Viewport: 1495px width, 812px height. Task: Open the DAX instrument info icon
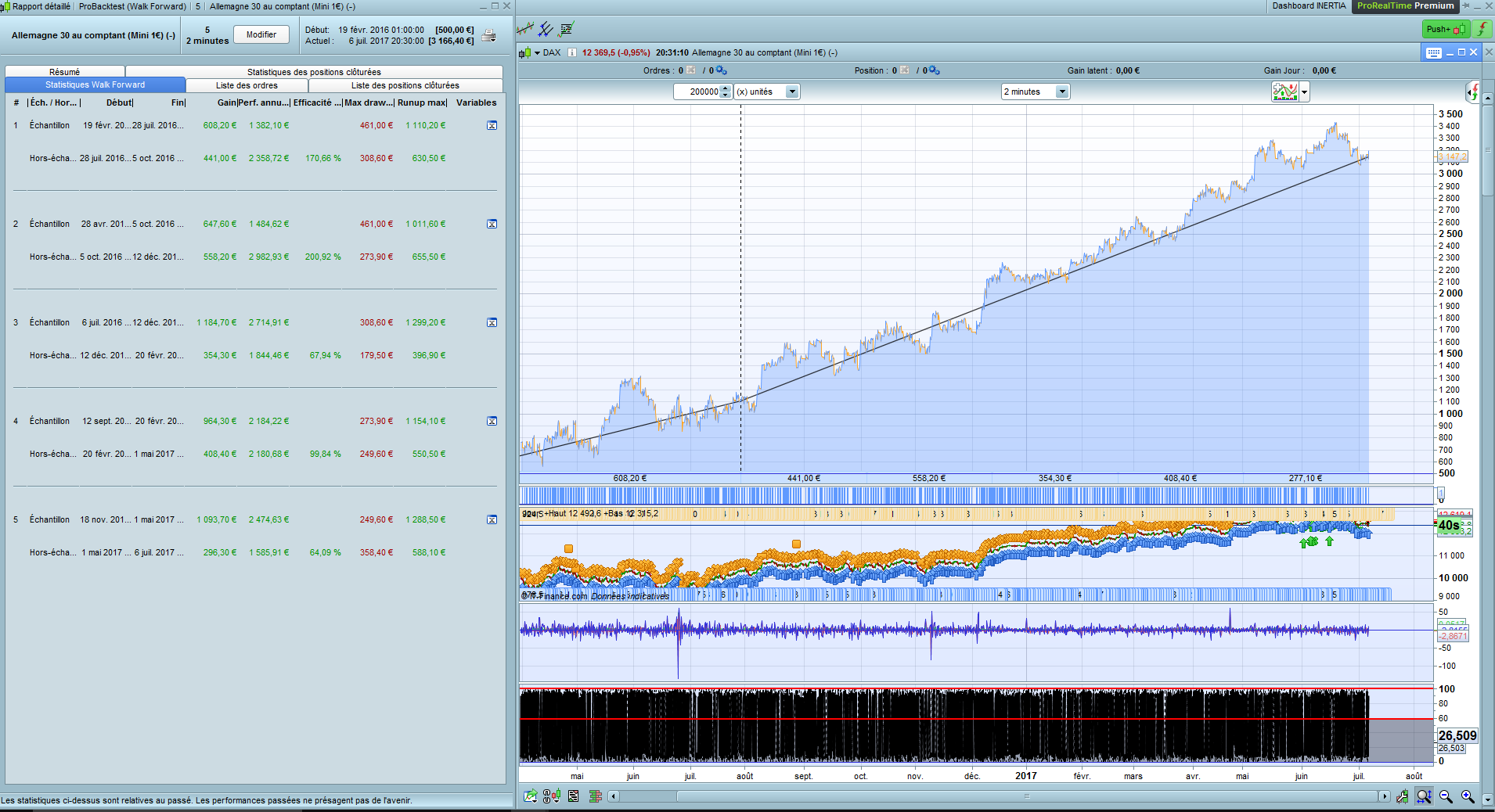572,53
